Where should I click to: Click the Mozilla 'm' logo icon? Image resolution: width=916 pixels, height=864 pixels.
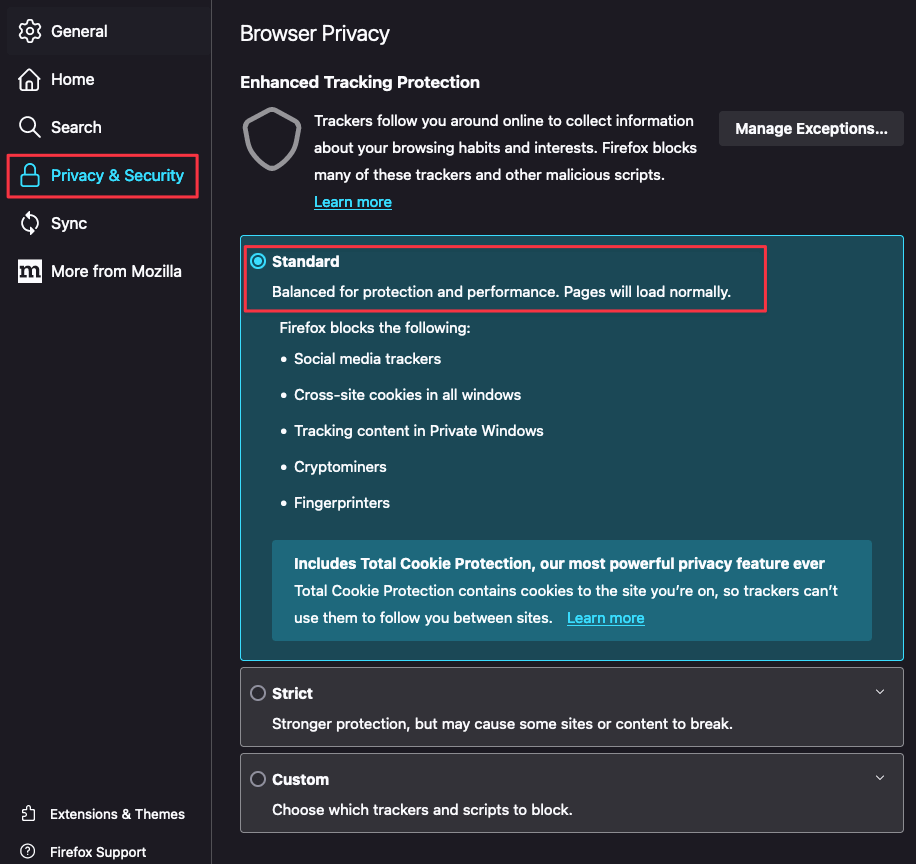(x=30, y=271)
